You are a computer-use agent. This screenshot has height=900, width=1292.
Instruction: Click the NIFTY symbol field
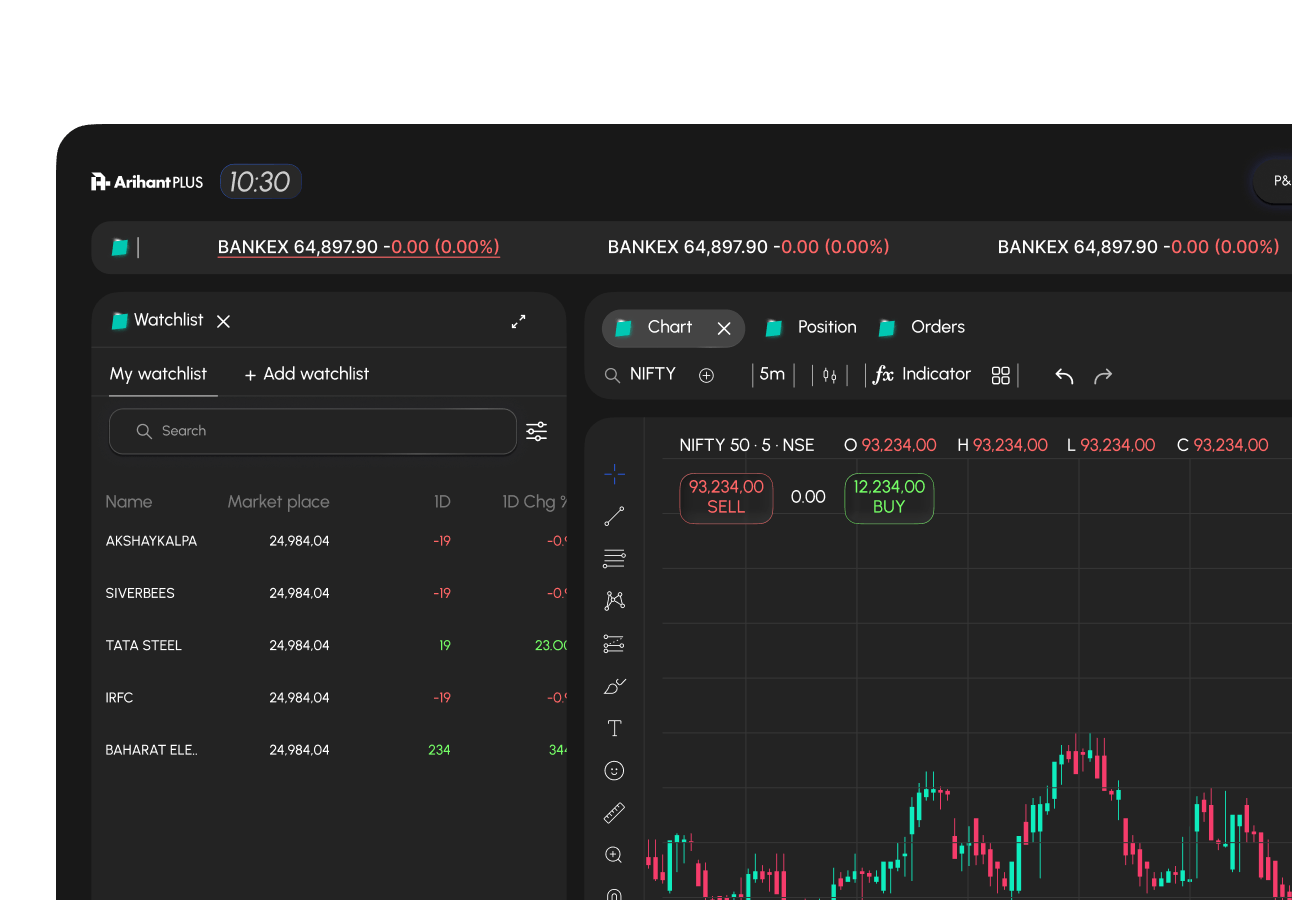pyautogui.click(x=653, y=374)
